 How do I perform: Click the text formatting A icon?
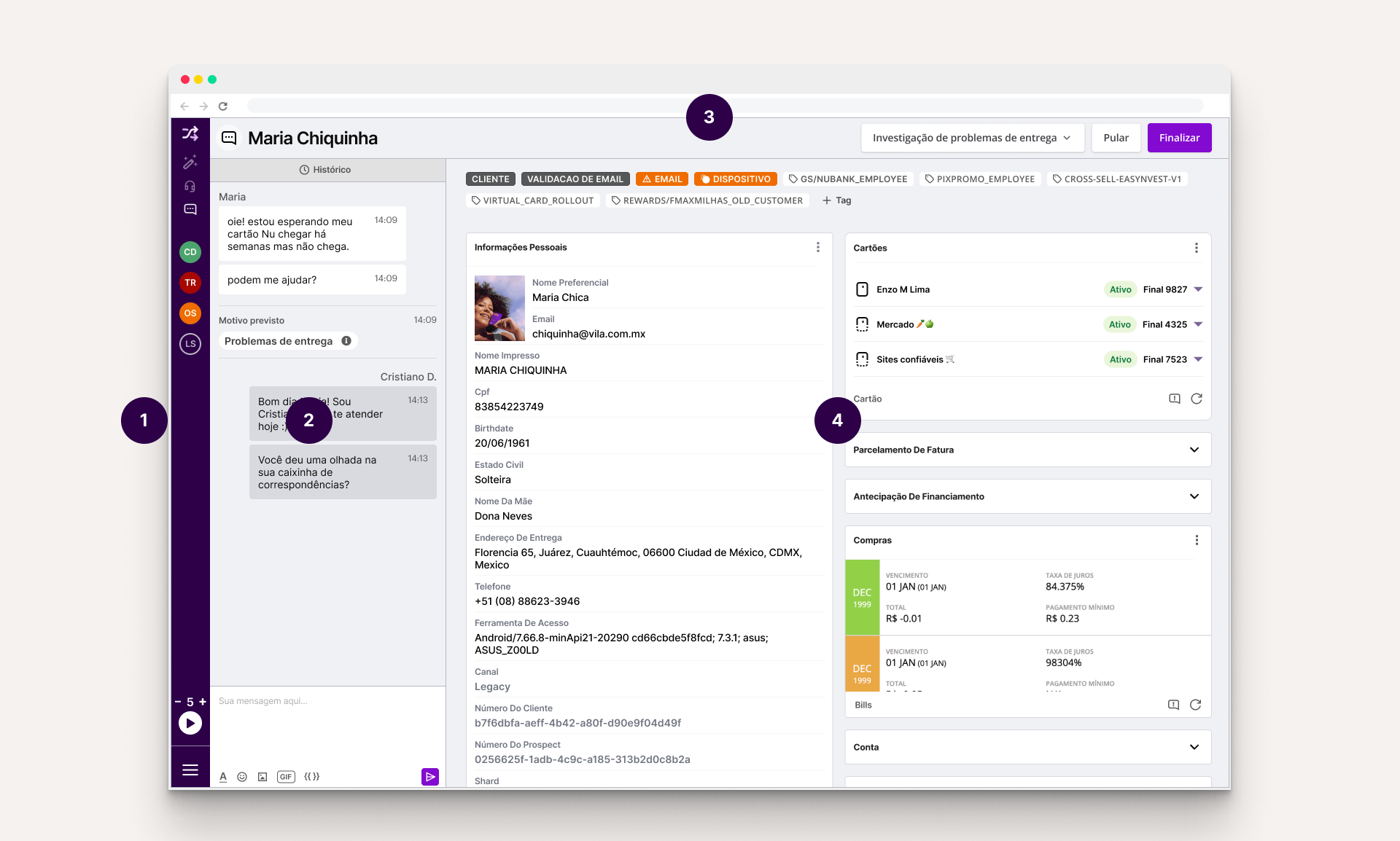223,777
